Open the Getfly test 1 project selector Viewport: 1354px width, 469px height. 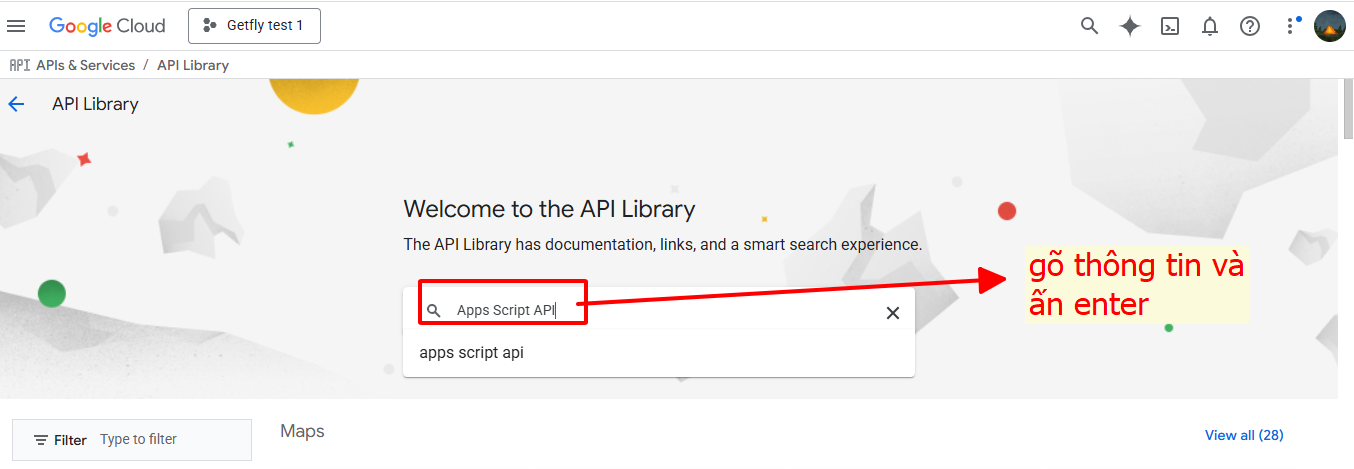coord(254,26)
